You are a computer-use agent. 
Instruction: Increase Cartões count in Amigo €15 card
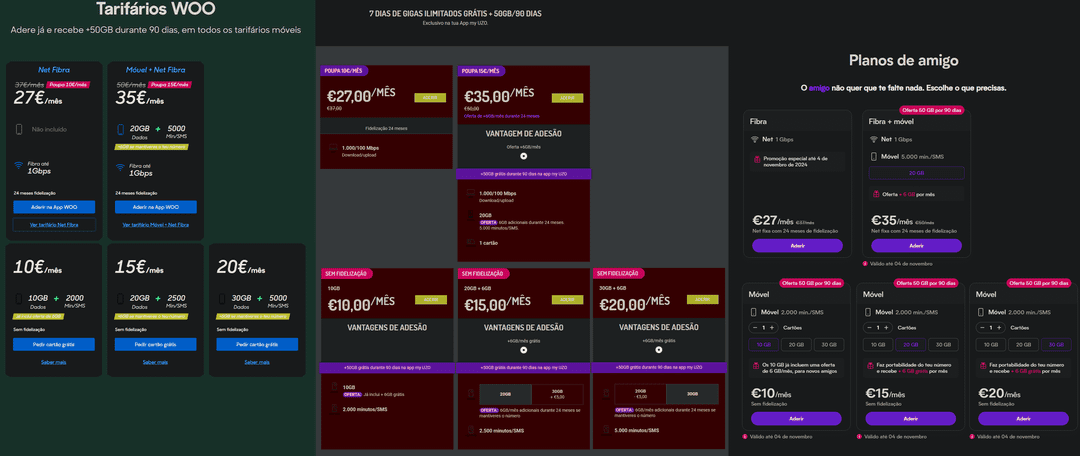(885, 328)
